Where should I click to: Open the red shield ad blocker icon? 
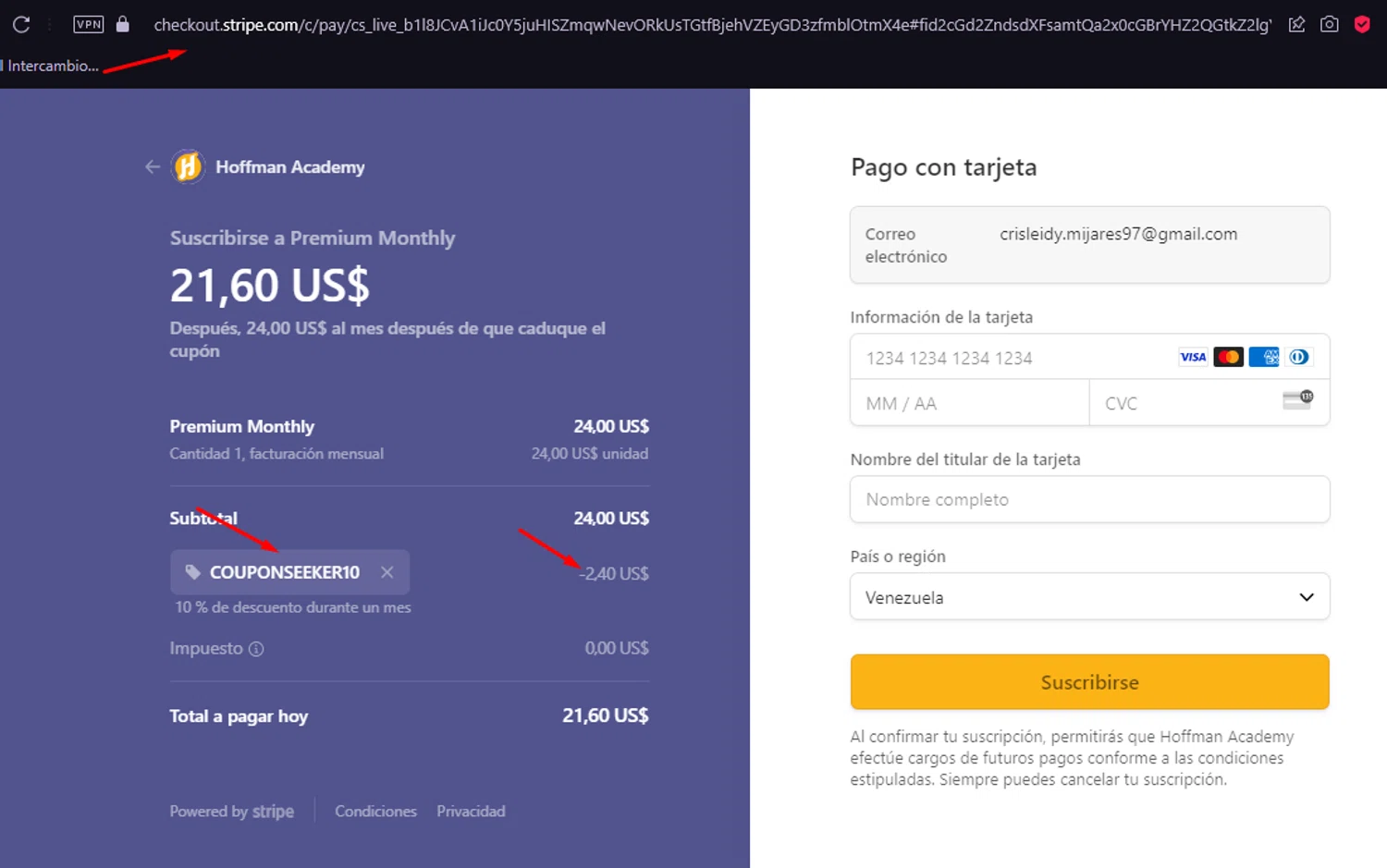(x=1362, y=25)
